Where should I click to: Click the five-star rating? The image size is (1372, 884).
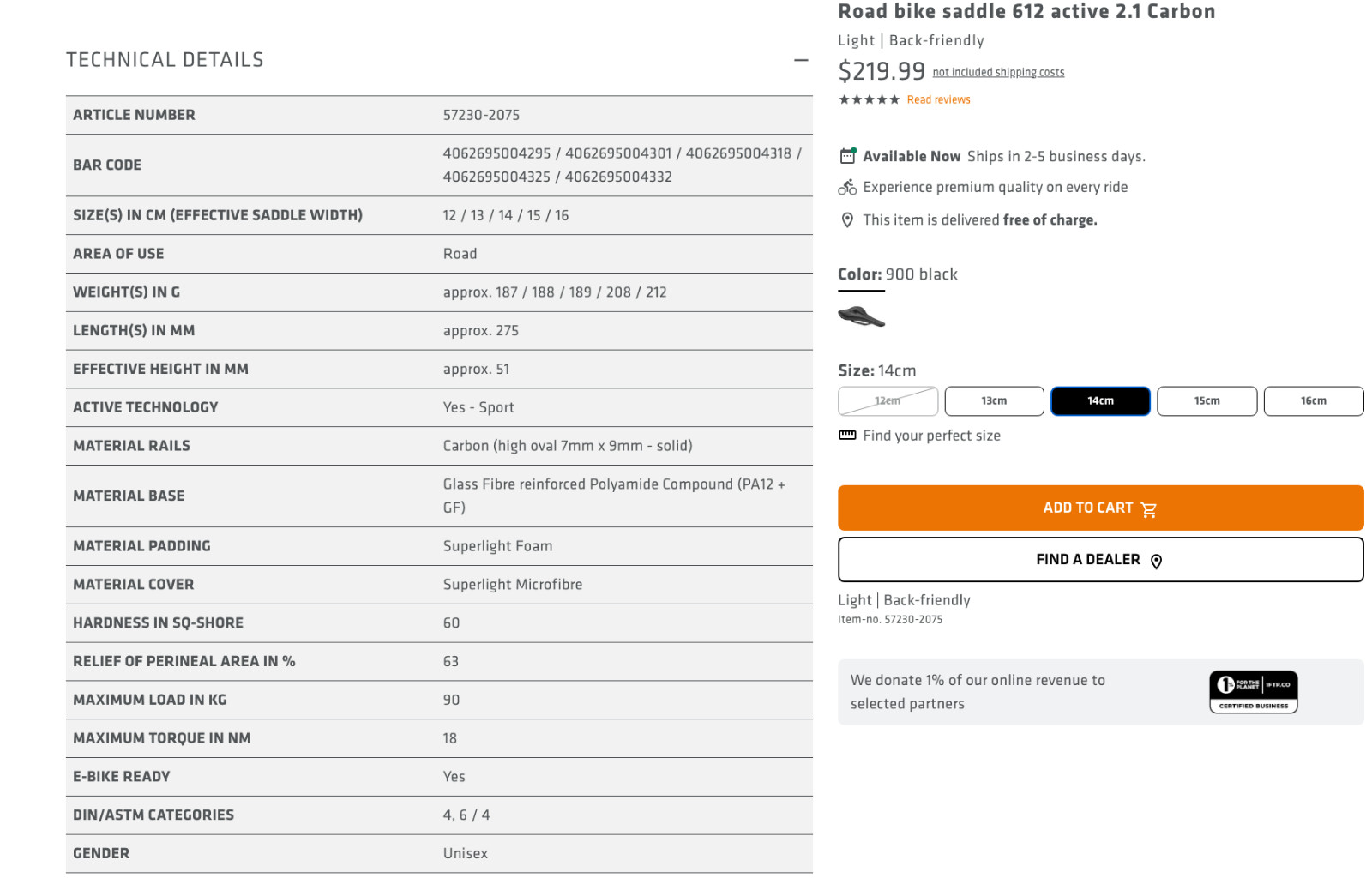pos(869,99)
